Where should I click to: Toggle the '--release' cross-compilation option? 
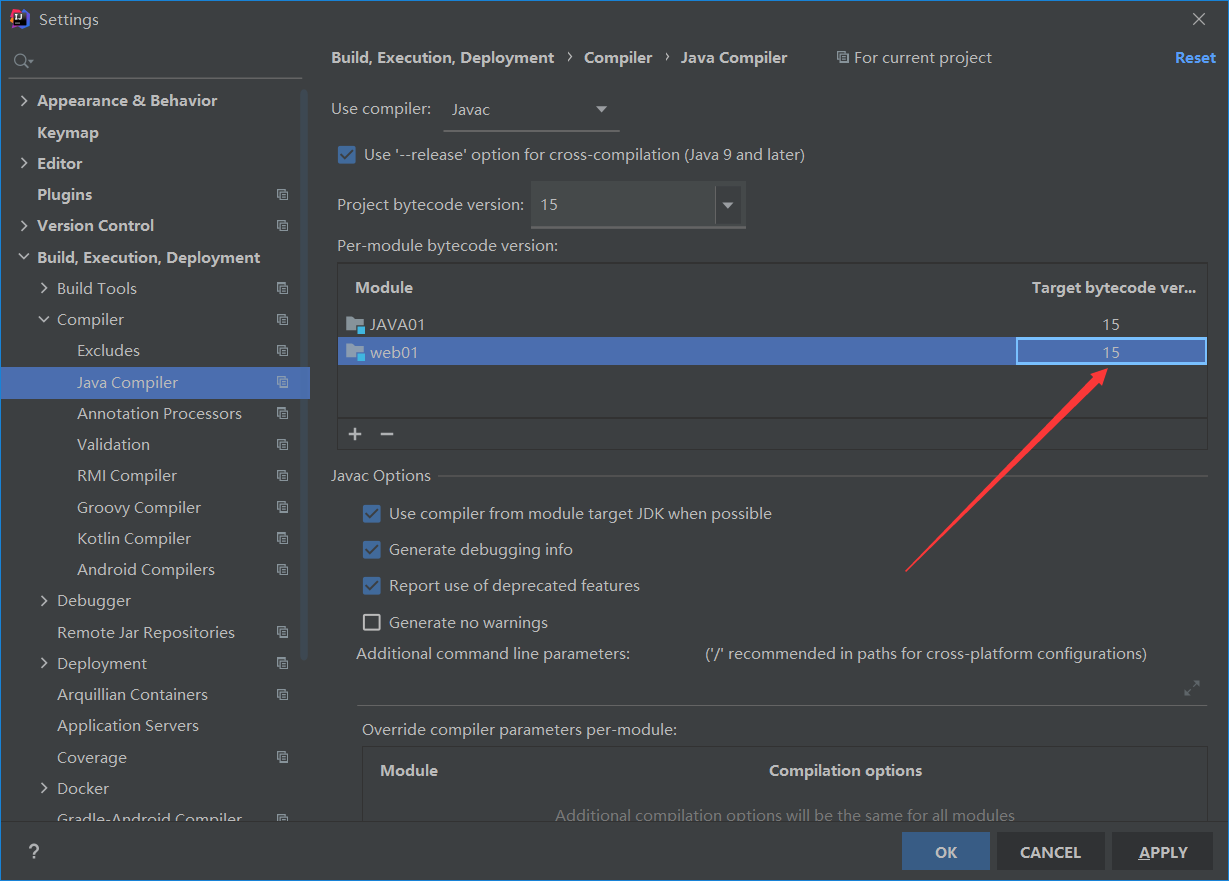pos(347,155)
